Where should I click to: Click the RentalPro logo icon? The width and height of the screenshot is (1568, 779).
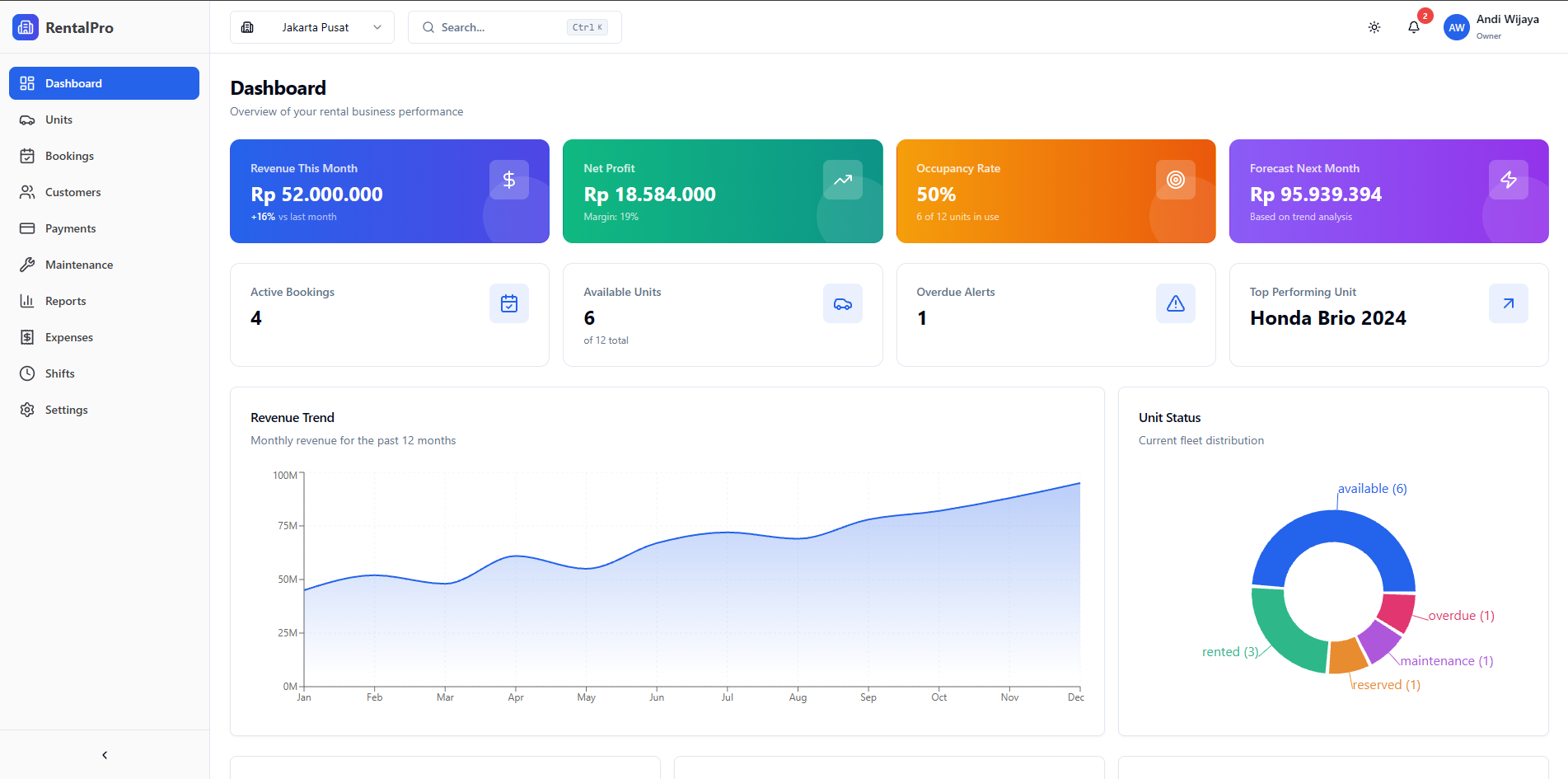[26, 27]
